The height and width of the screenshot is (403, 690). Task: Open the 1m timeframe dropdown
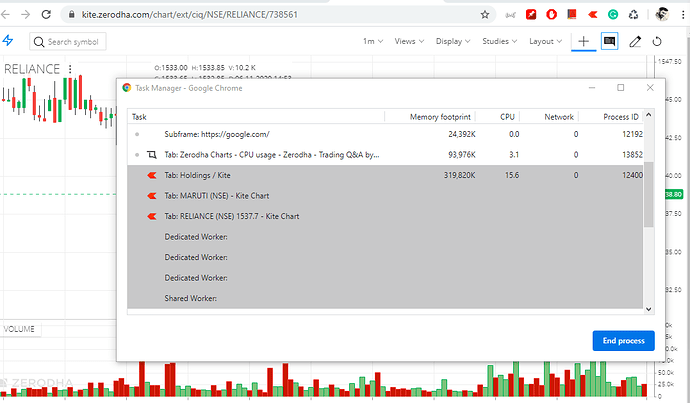pyautogui.click(x=373, y=42)
